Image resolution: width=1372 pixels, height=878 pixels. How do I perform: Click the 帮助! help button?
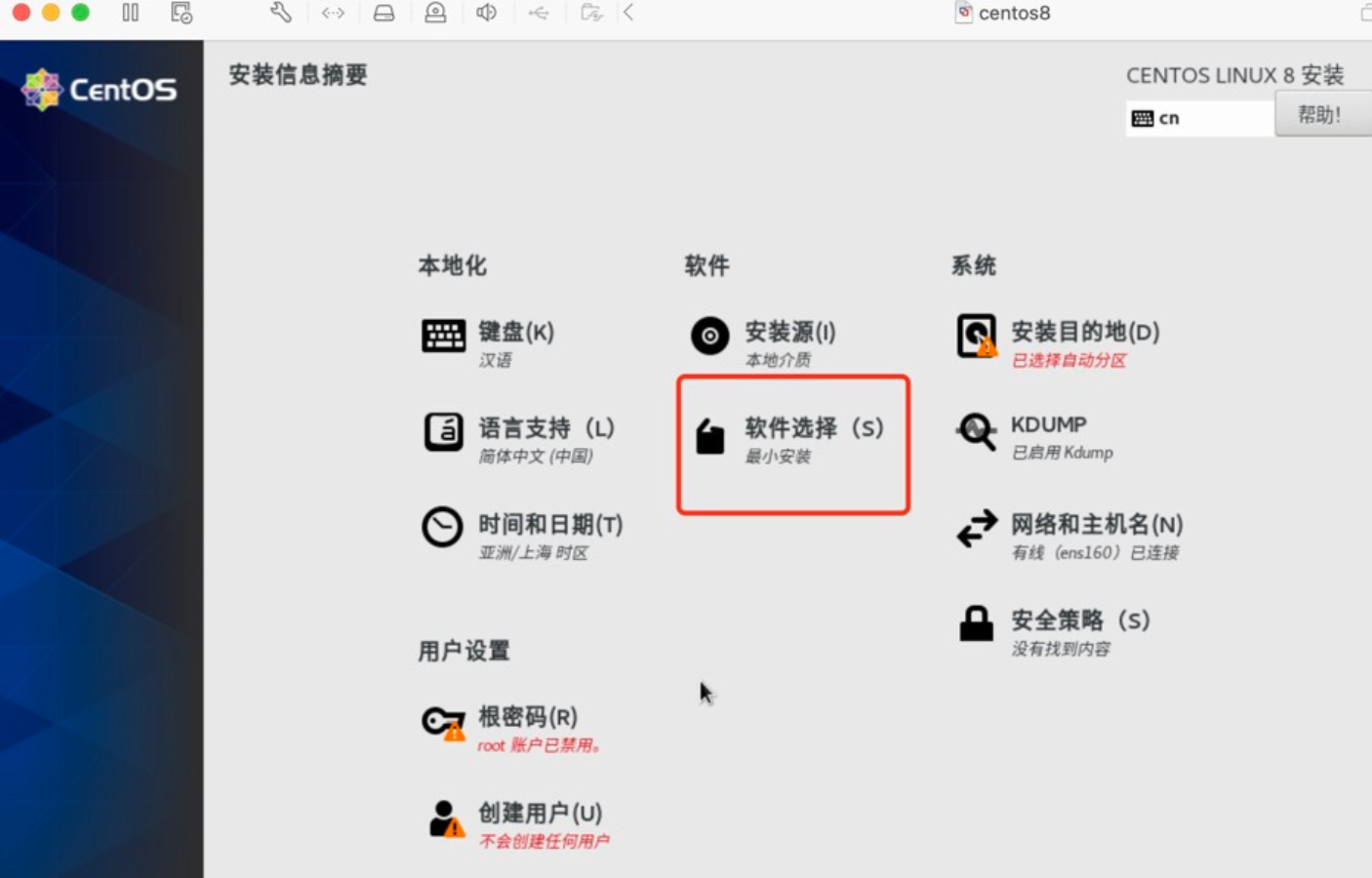pyautogui.click(x=1323, y=115)
